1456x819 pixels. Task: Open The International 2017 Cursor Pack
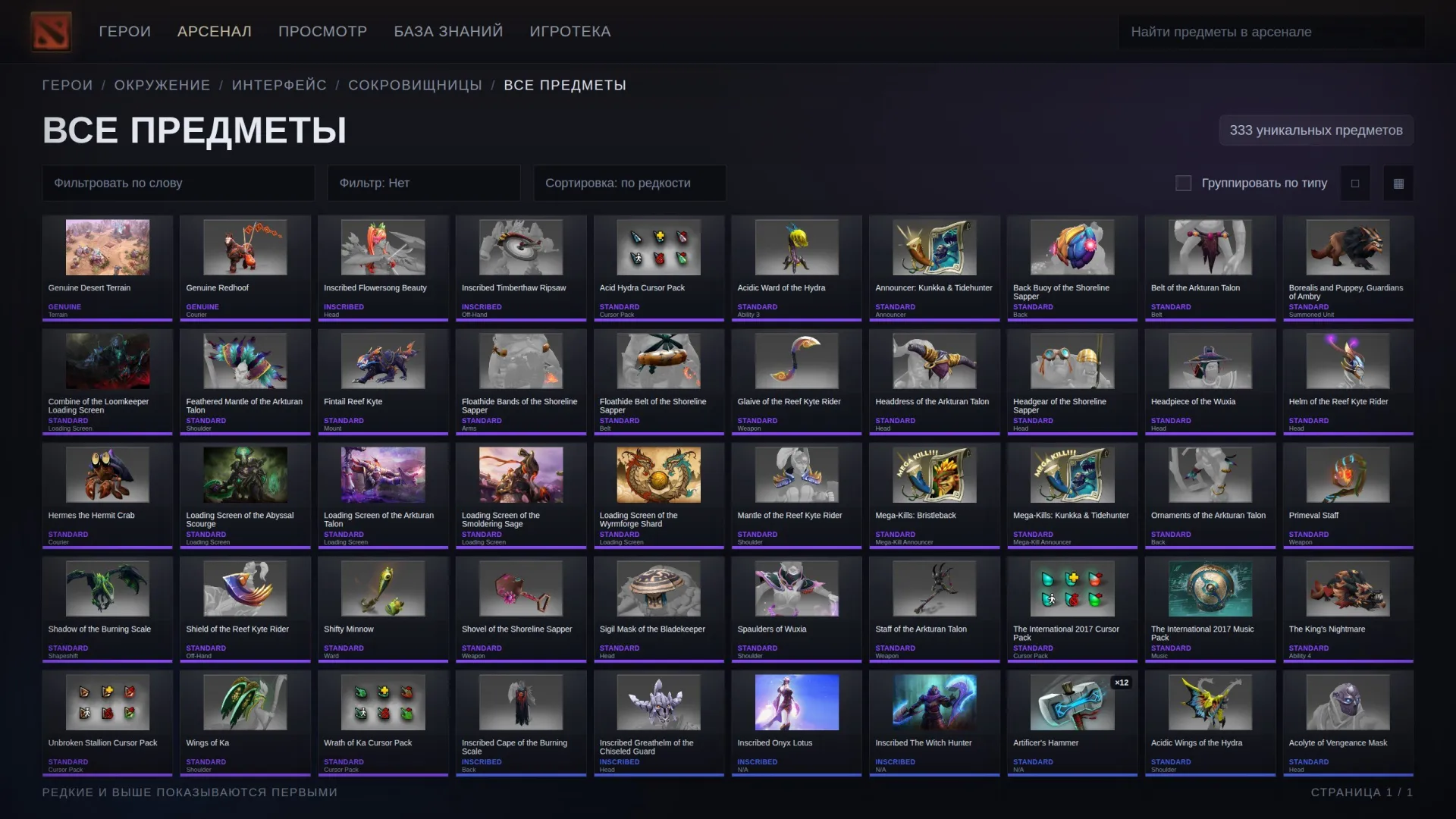(x=1072, y=609)
